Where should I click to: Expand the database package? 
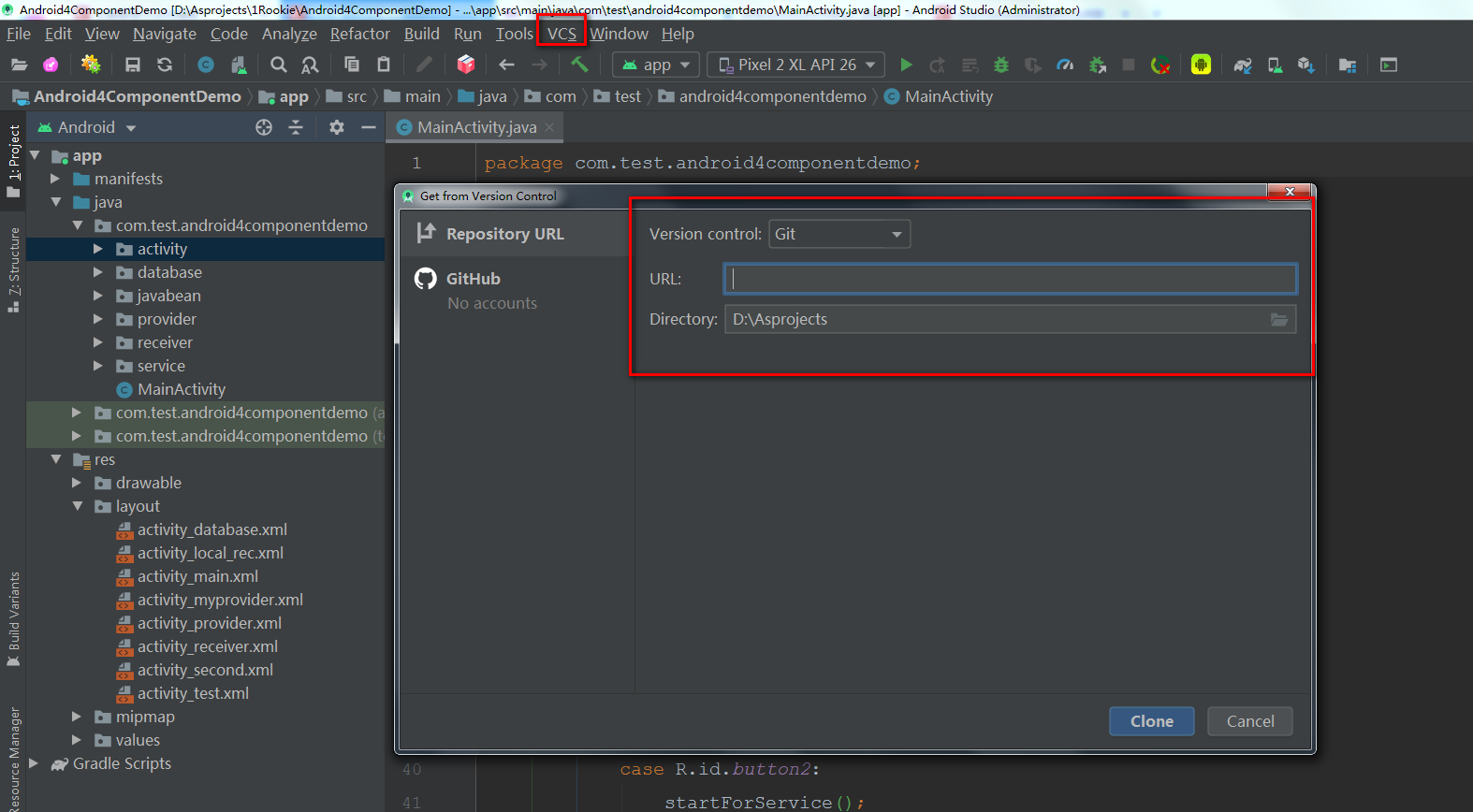point(98,272)
